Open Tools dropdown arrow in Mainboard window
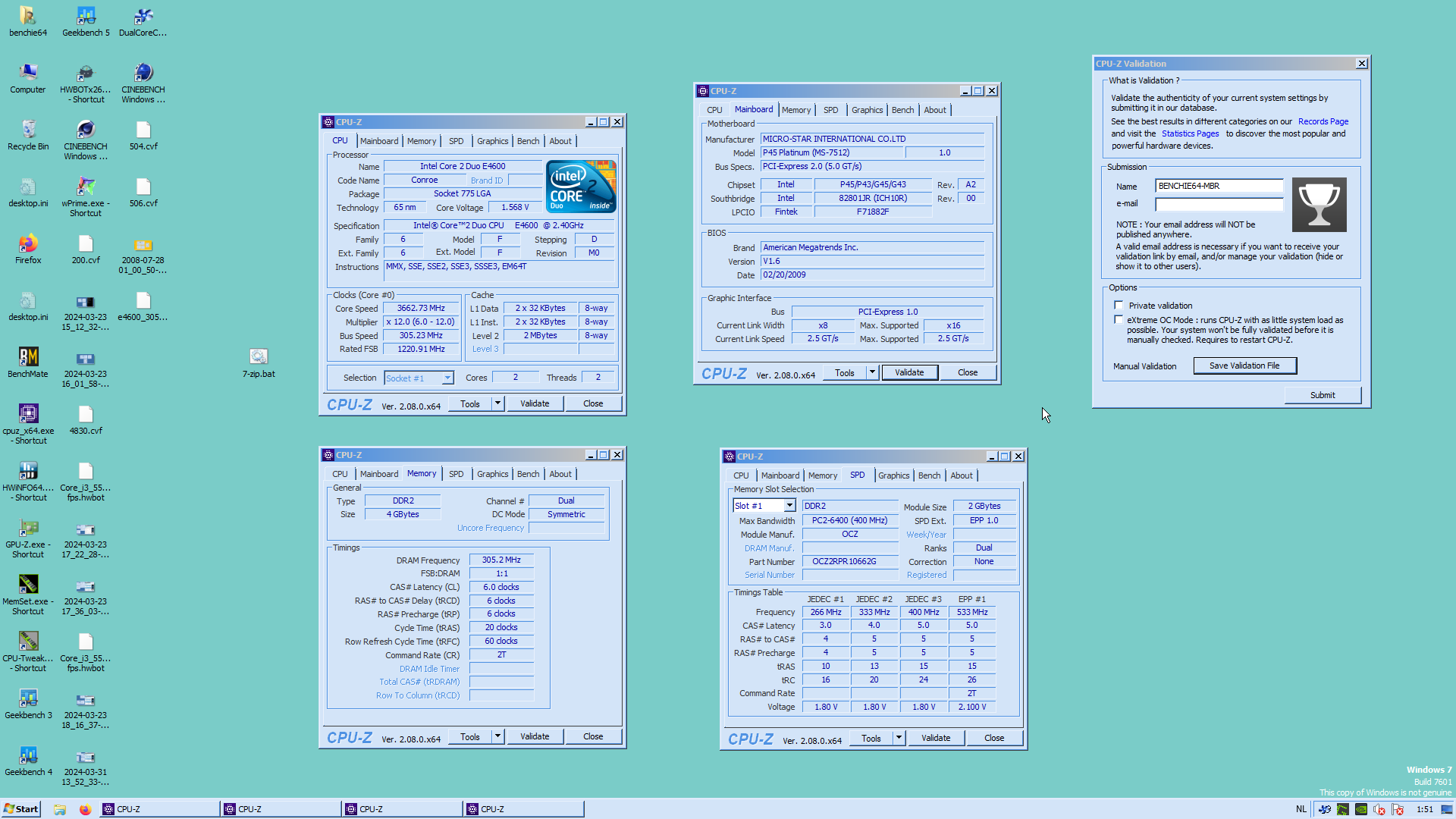1456x819 pixels. click(873, 372)
